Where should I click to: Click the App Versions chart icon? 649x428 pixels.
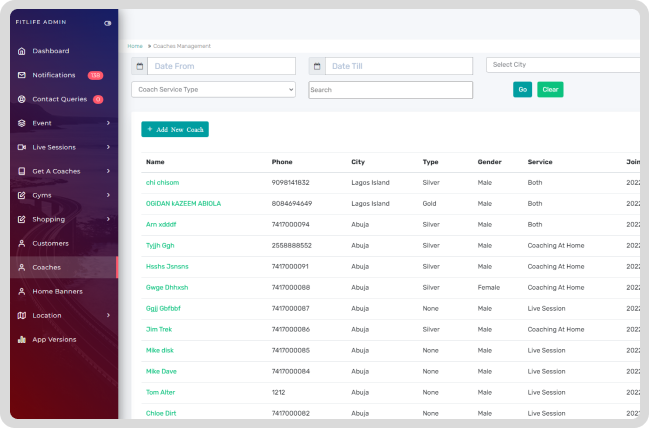[22, 339]
